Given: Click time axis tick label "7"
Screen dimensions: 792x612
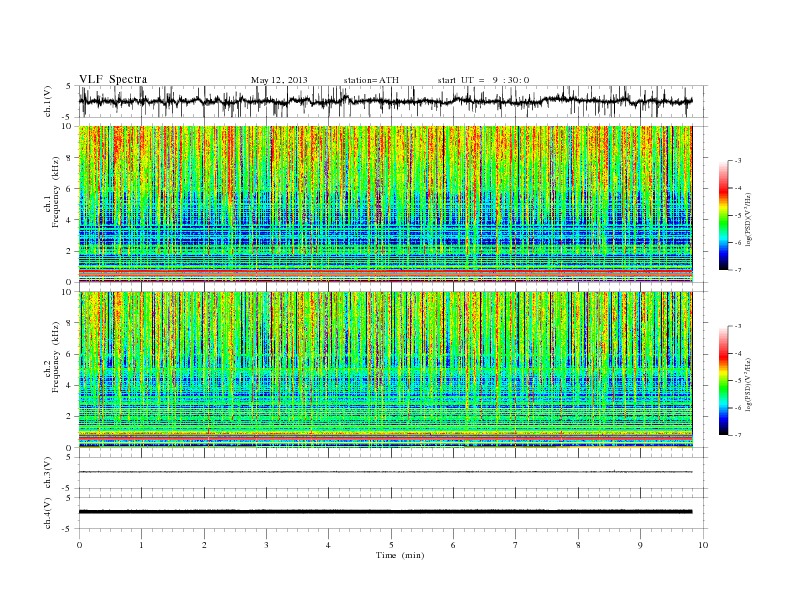Looking at the screenshot, I should (516, 545).
